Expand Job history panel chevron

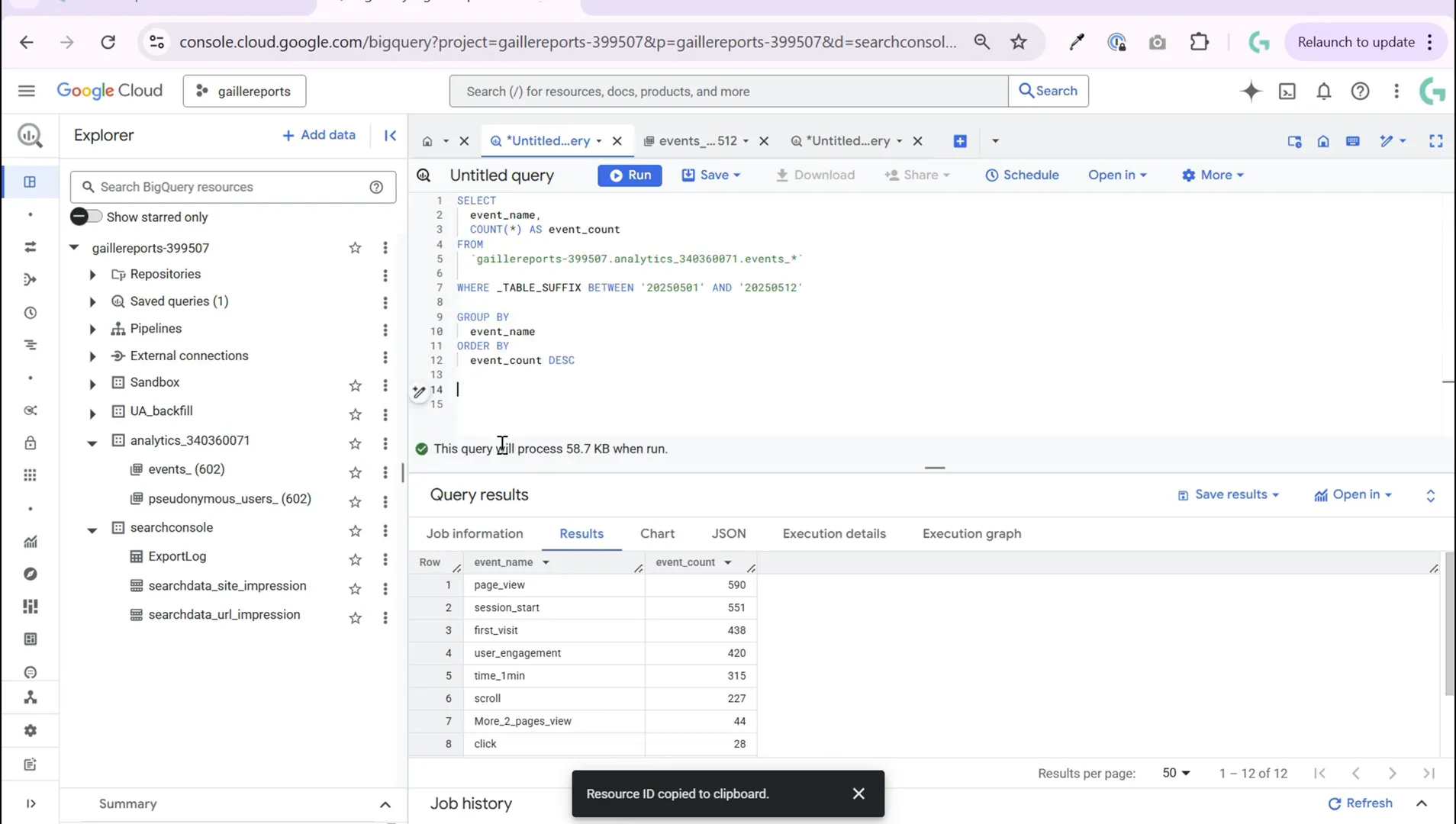[1422, 803]
